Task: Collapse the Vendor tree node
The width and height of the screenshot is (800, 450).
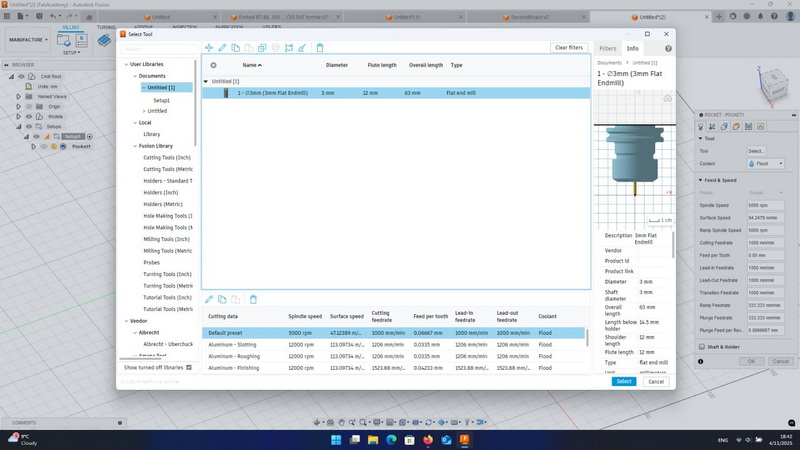Action: (x=127, y=321)
